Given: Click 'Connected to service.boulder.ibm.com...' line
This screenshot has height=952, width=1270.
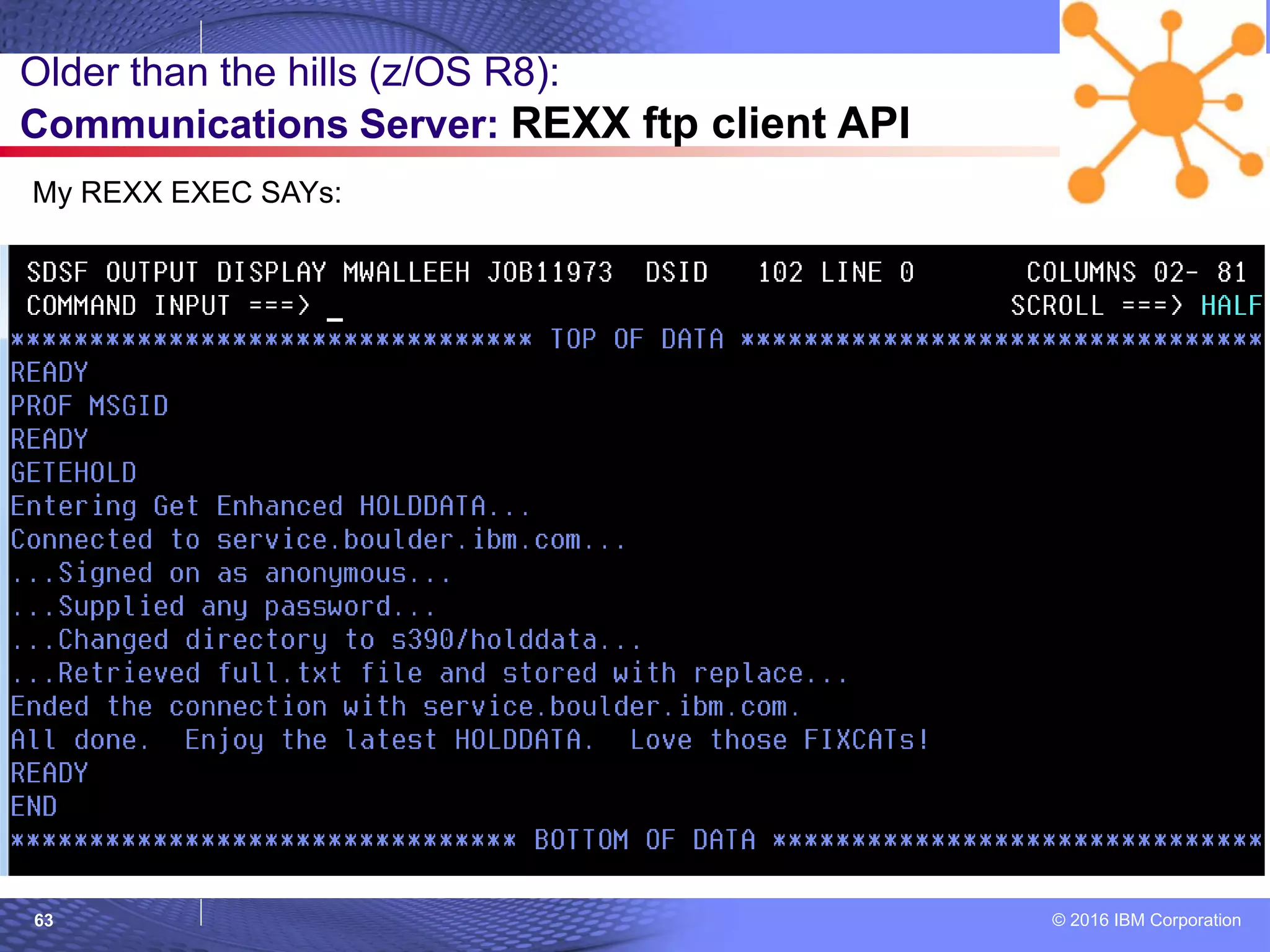Looking at the screenshot, I should tap(318, 540).
